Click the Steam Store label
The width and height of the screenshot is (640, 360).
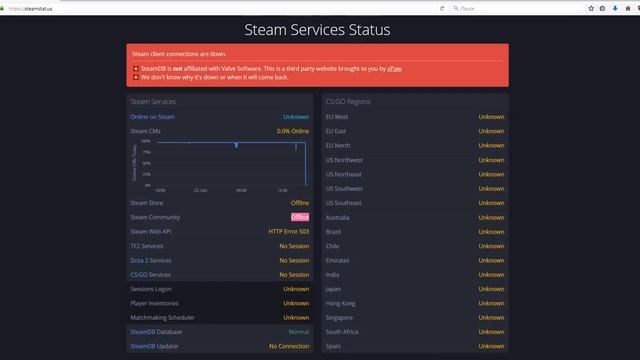pyautogui.click(x=147, y=203)
